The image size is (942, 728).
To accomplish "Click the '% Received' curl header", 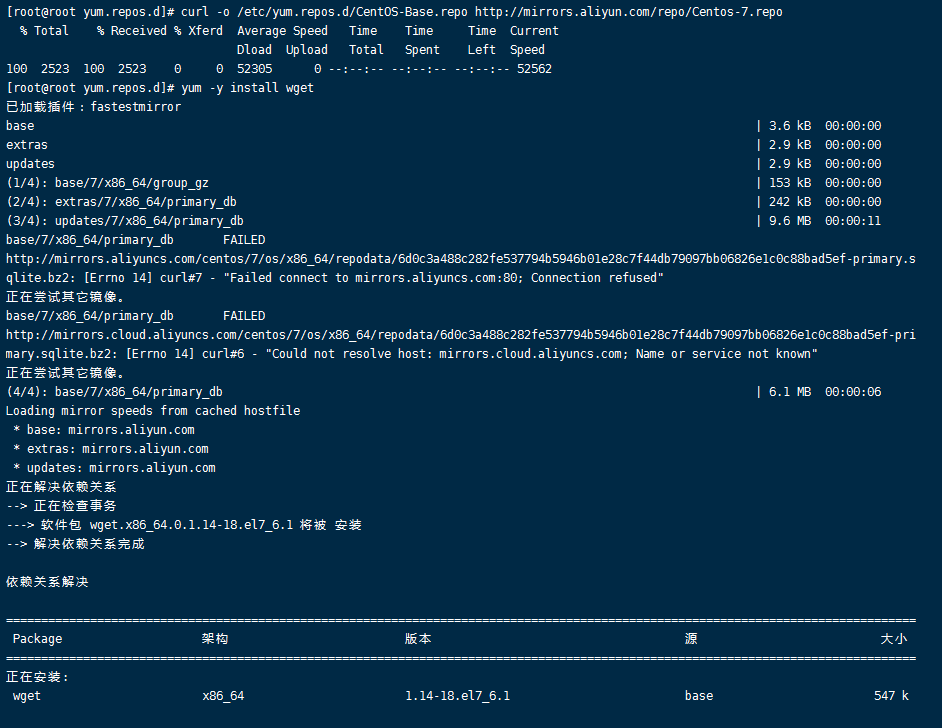I will tap(132, 31).
